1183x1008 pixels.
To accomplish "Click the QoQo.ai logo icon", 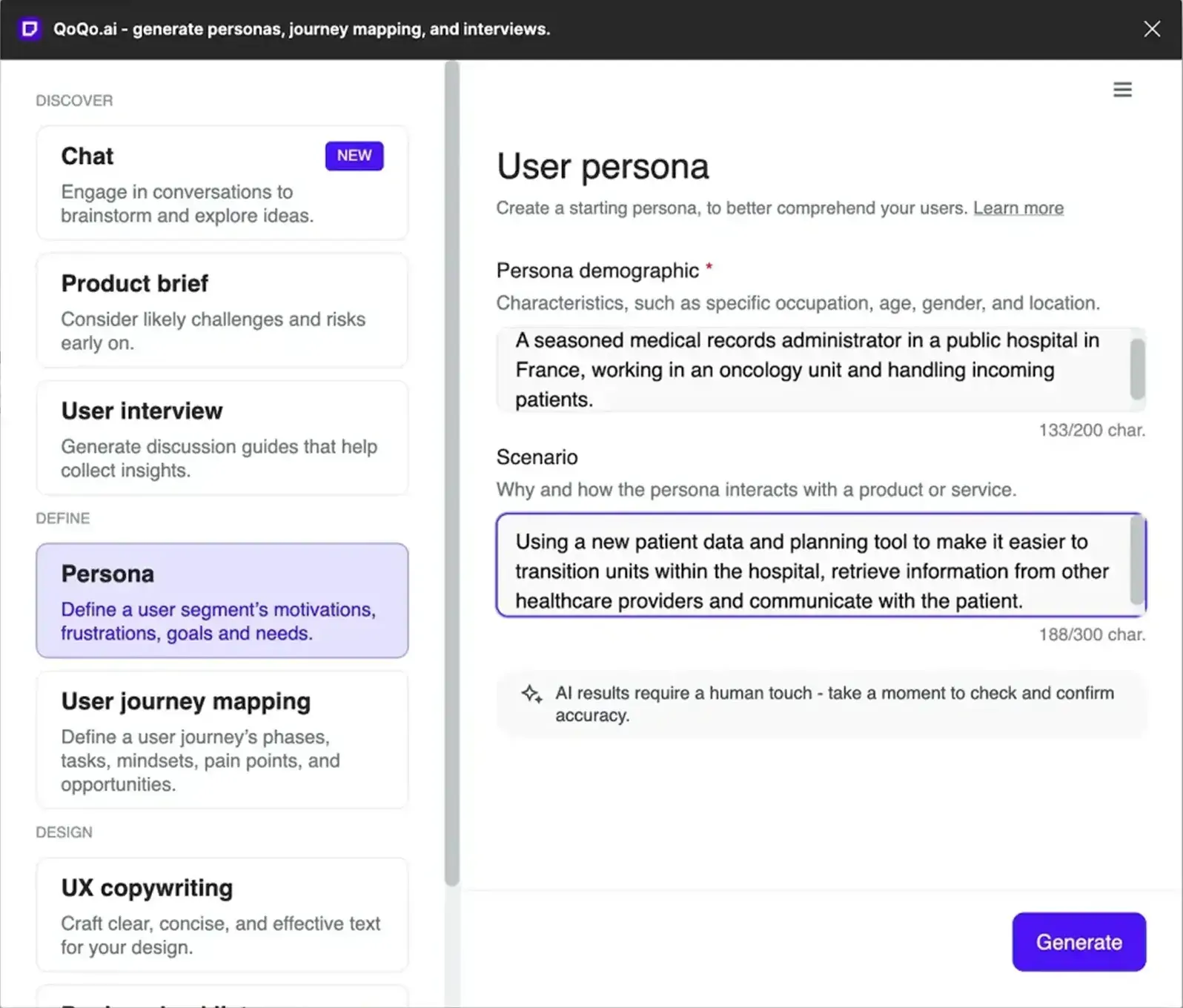I will coord(30,29).
